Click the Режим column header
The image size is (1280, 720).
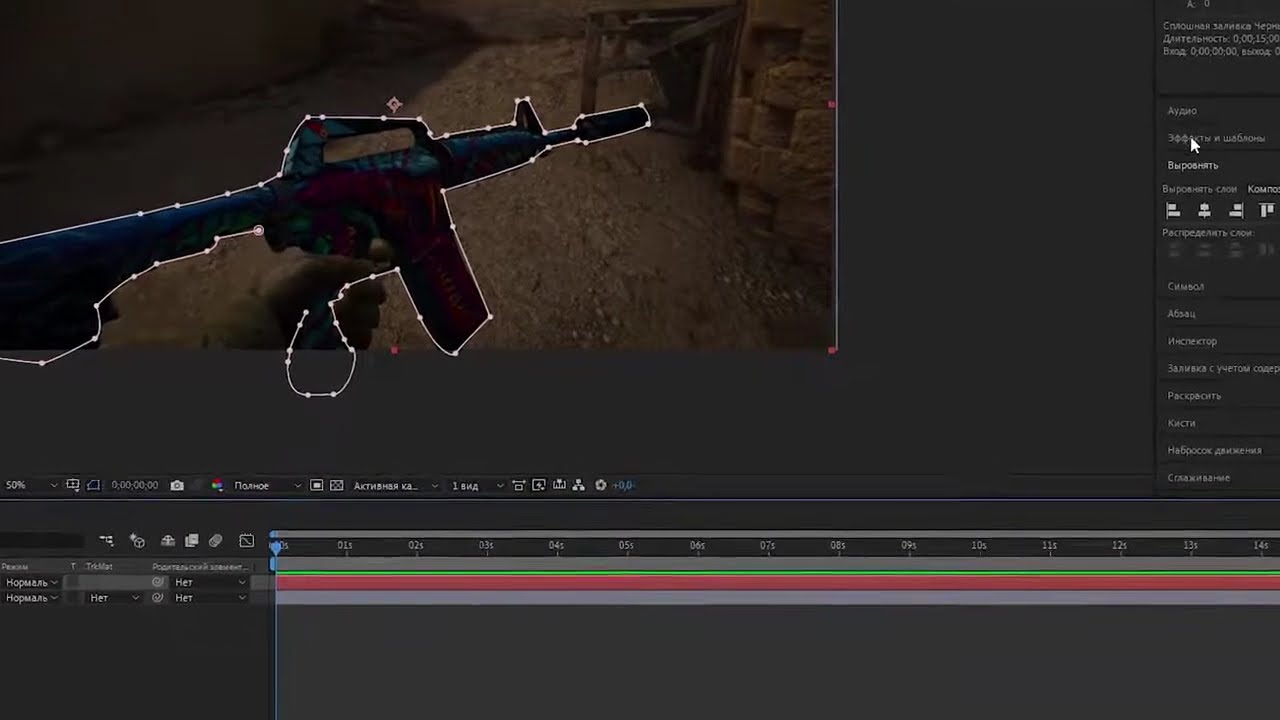[x=15, y=567]
